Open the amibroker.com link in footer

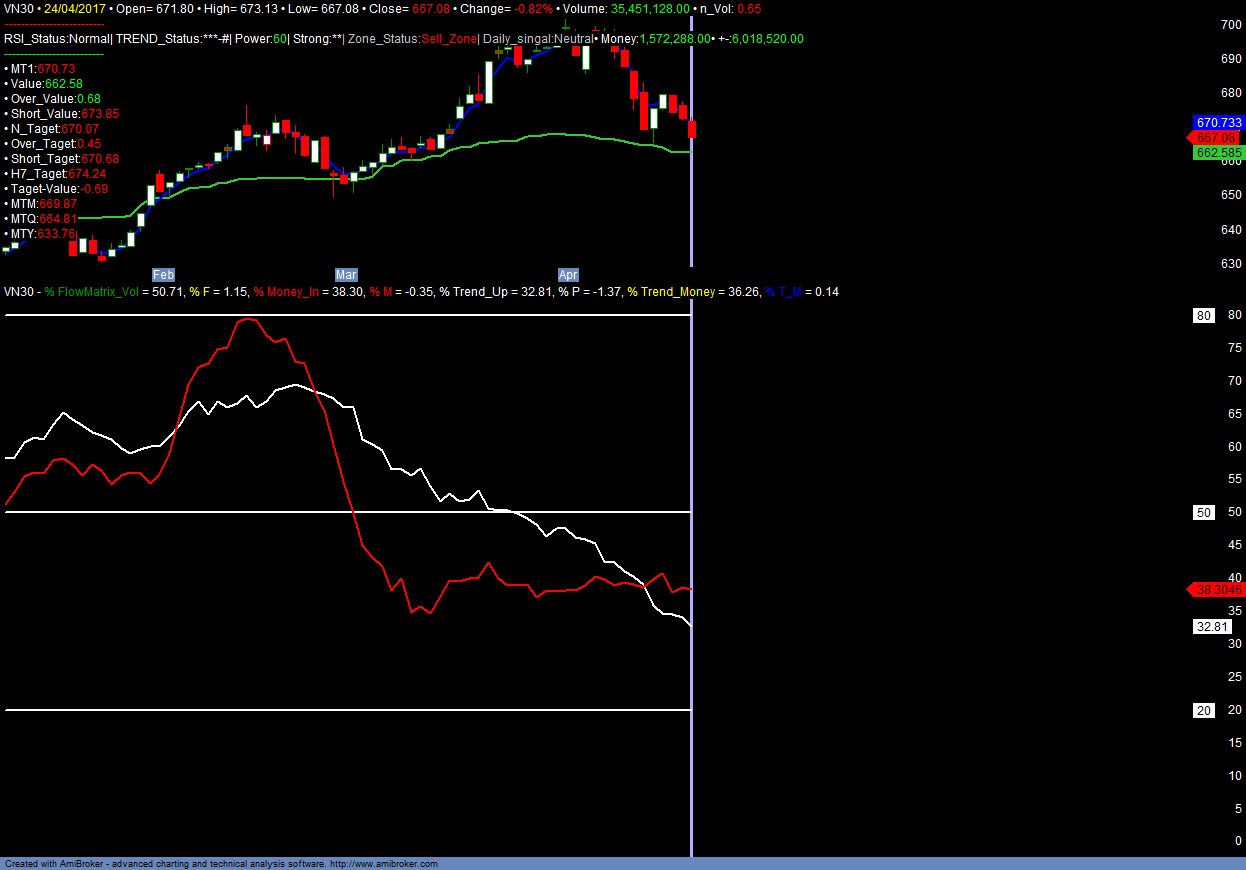click(383, 864)
